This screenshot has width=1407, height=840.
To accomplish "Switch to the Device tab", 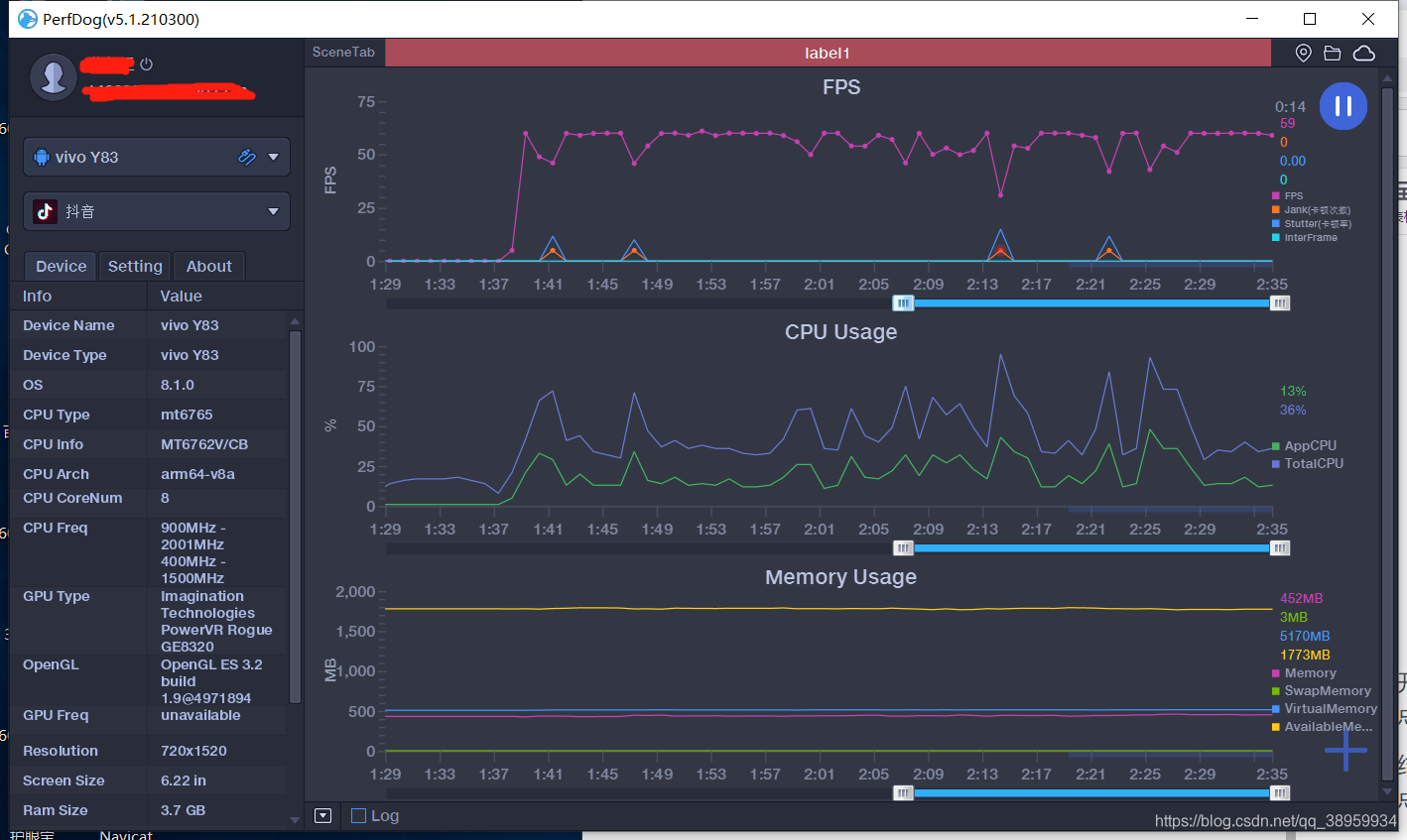I will [61, 266].
